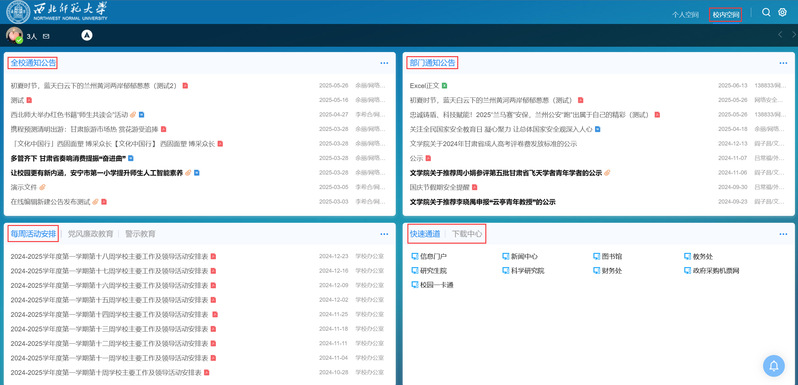Open 政府采购机票网 quick link
798x385 pixels.
coord(711,270)
